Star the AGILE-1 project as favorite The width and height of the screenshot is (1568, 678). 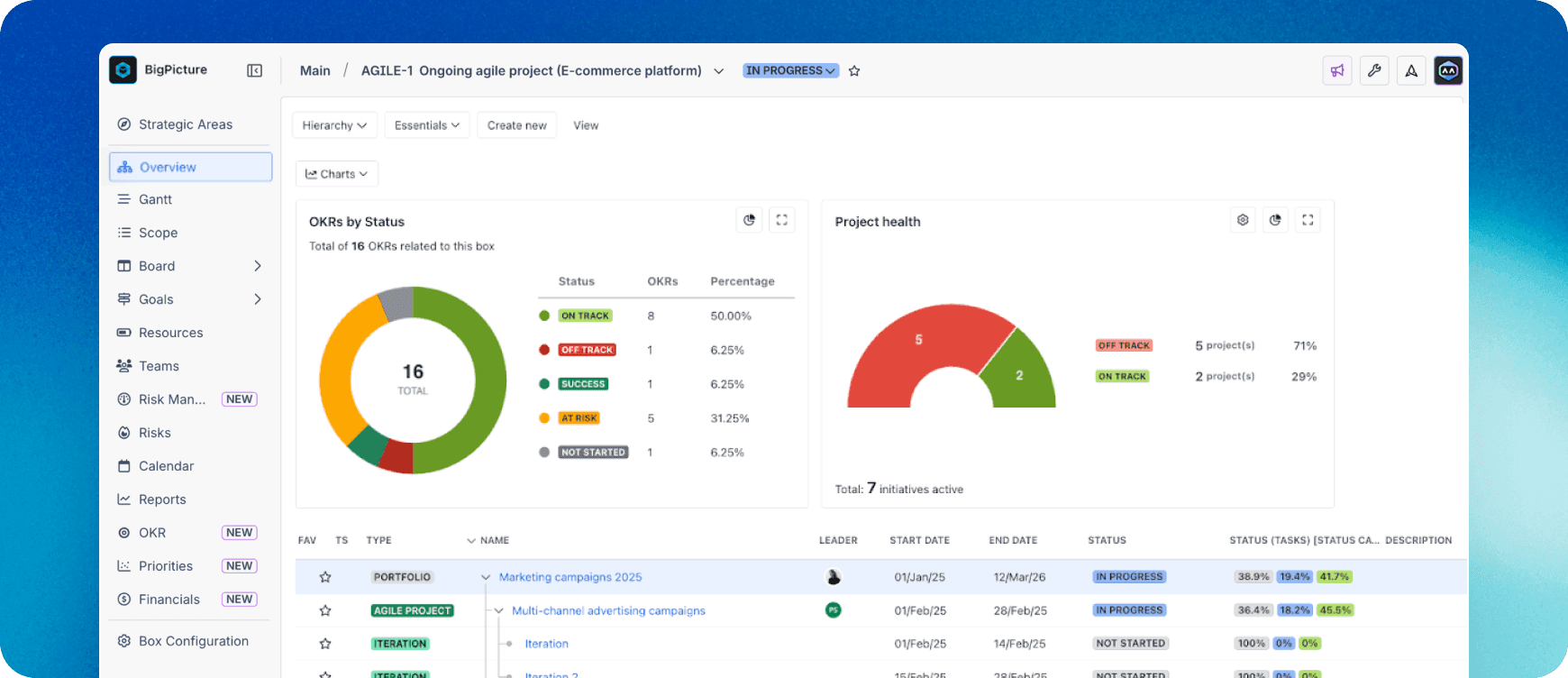pyautogui.click(x=854, y=71)
